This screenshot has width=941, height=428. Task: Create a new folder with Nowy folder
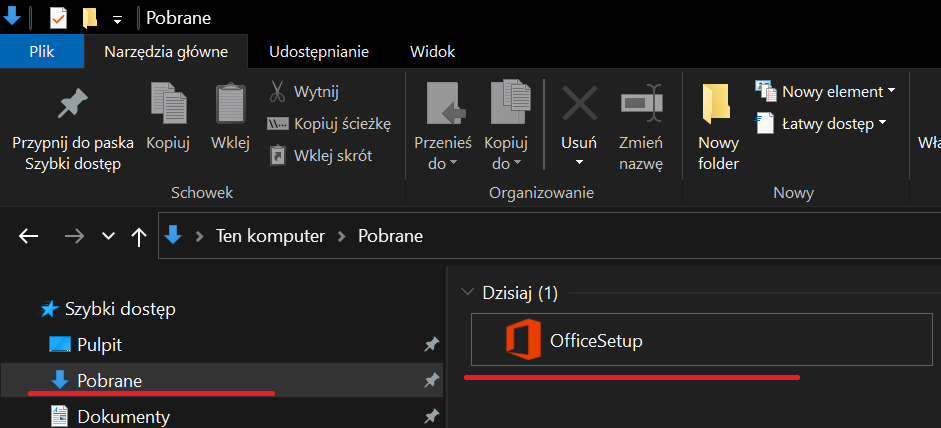(x=718, y=125)
